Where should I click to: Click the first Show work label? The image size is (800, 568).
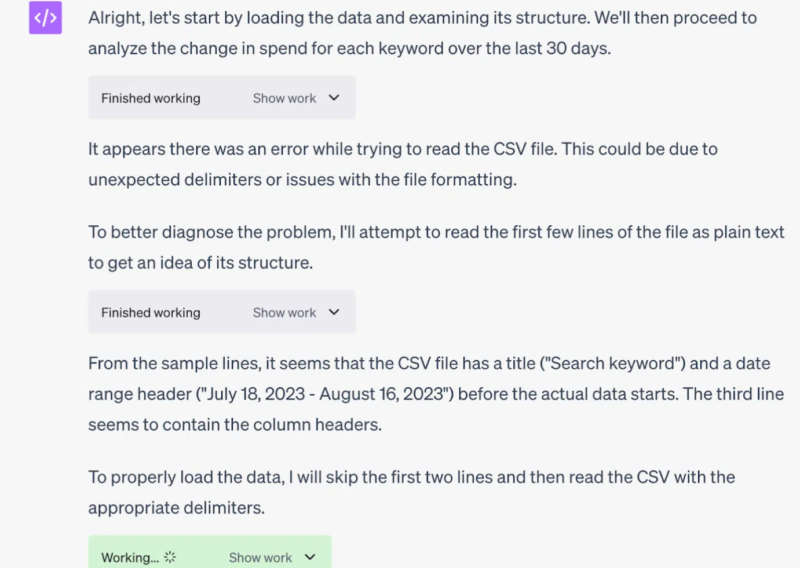(x=284, y=98)
